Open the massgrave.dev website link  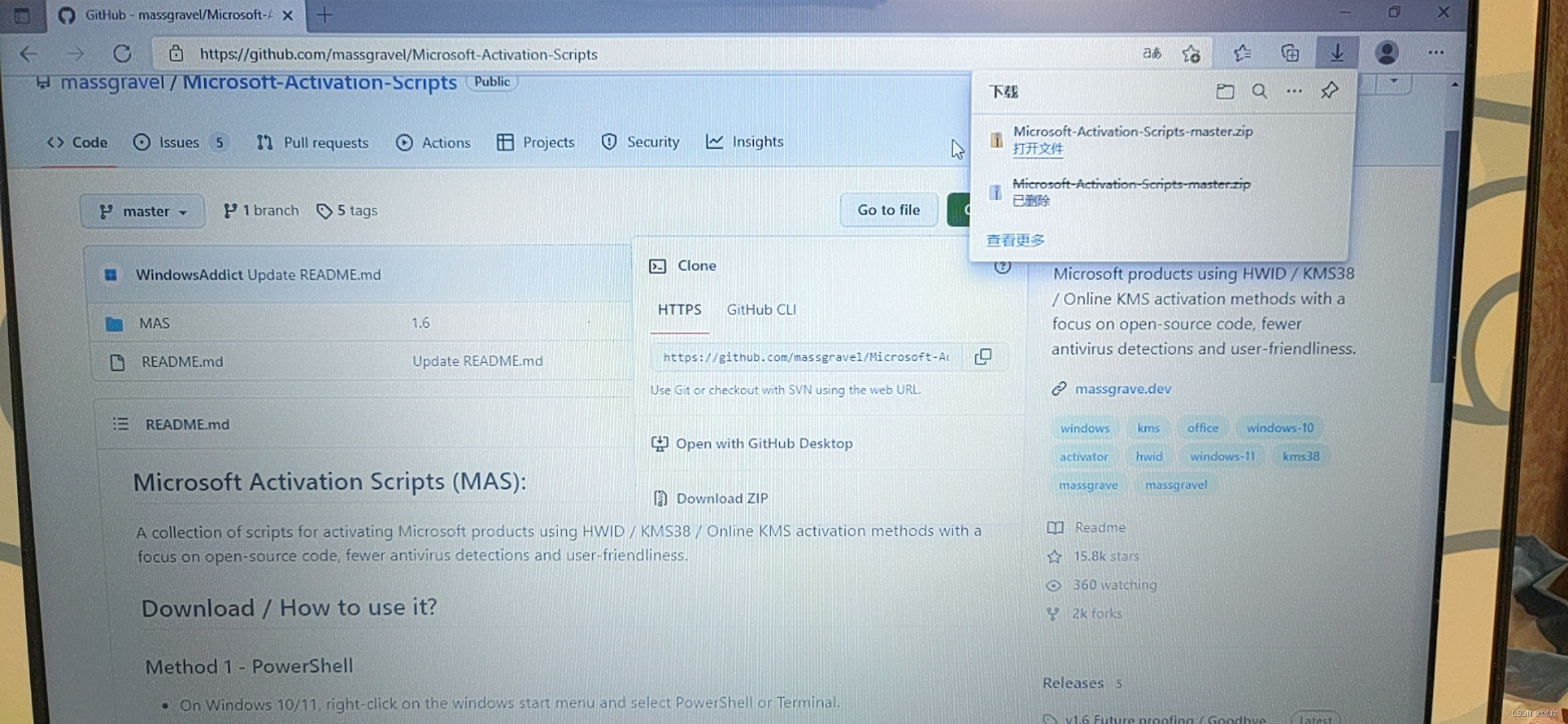click(1123, 389)
